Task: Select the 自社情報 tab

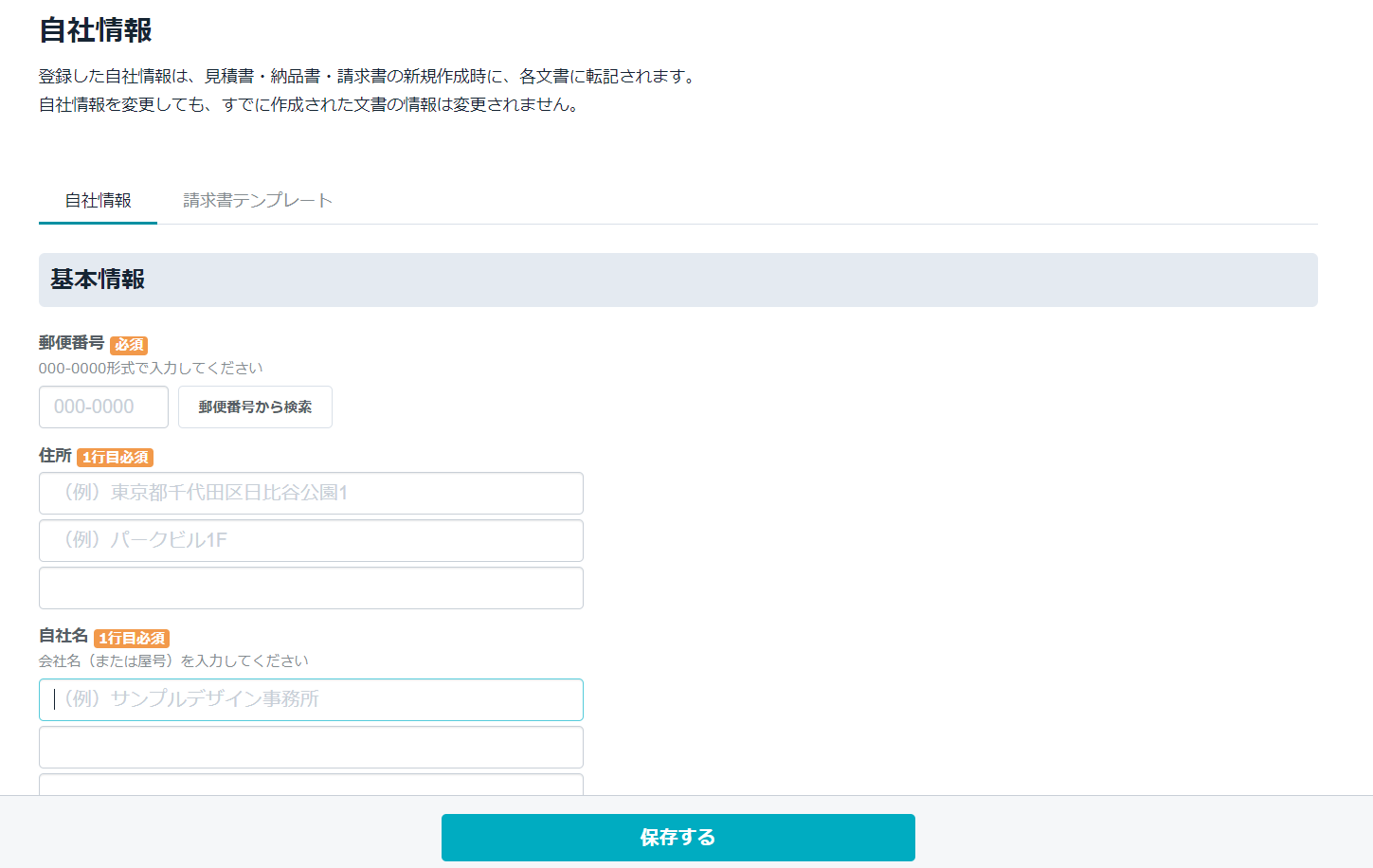Action: point(98,200)
